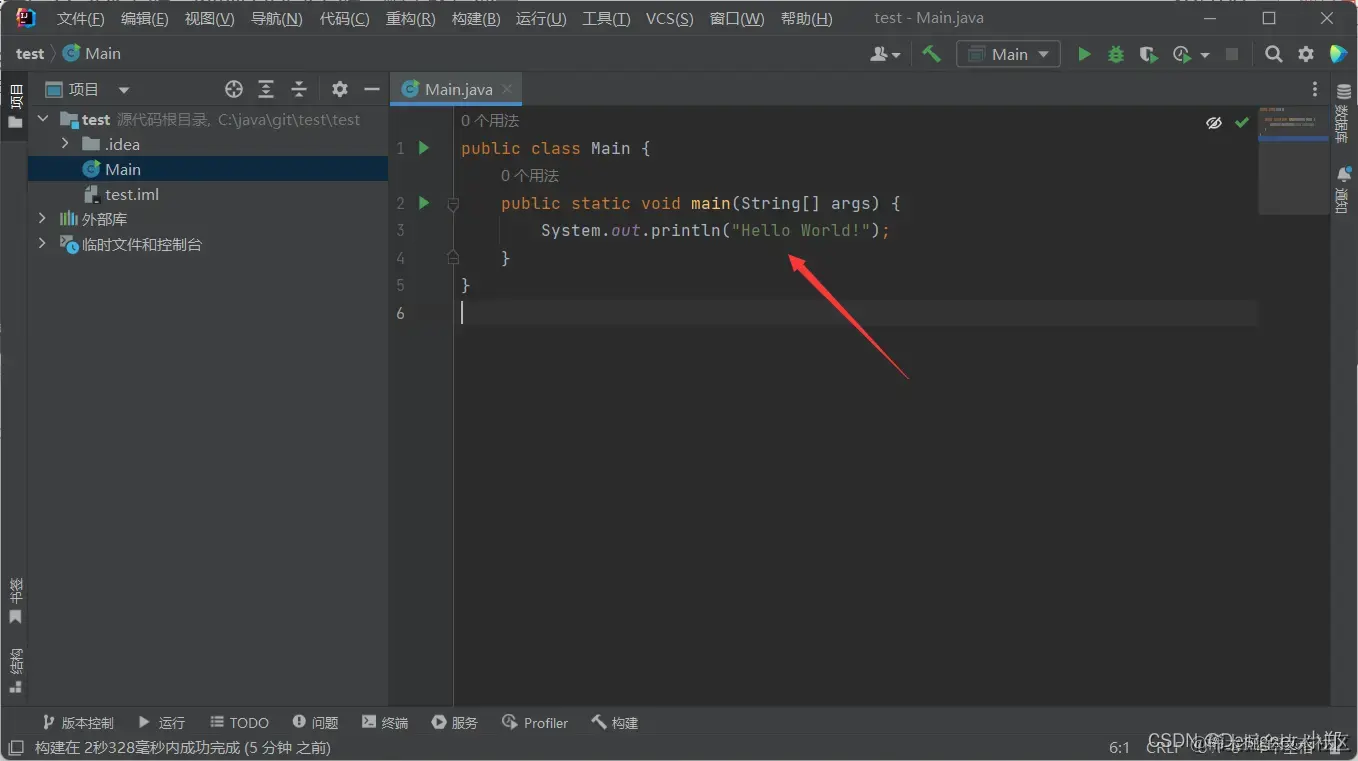The width and height of the screenshot is (1358, 761).
Task: Open the Project view selector dropdown
Action: pos(88,89)
